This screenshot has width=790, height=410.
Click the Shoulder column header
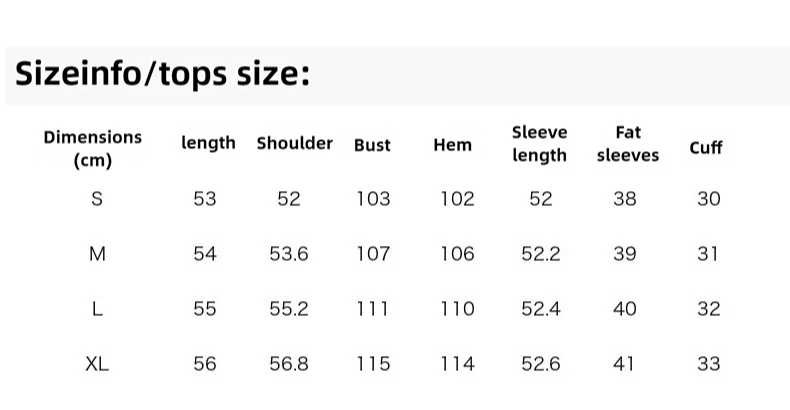[295, 143]
